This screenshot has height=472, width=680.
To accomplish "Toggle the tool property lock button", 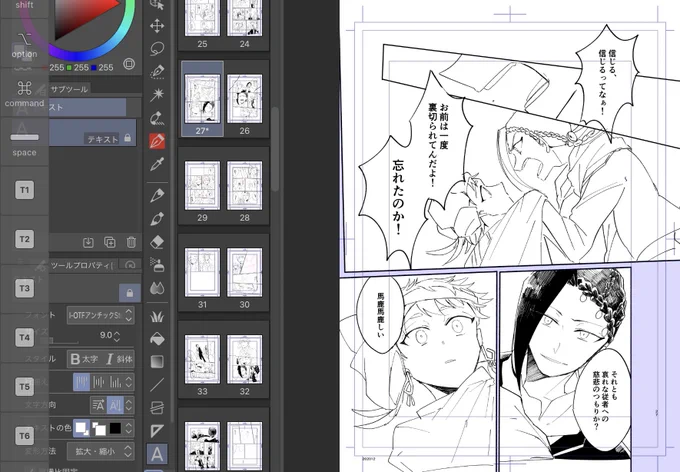I will click(130, 293).
